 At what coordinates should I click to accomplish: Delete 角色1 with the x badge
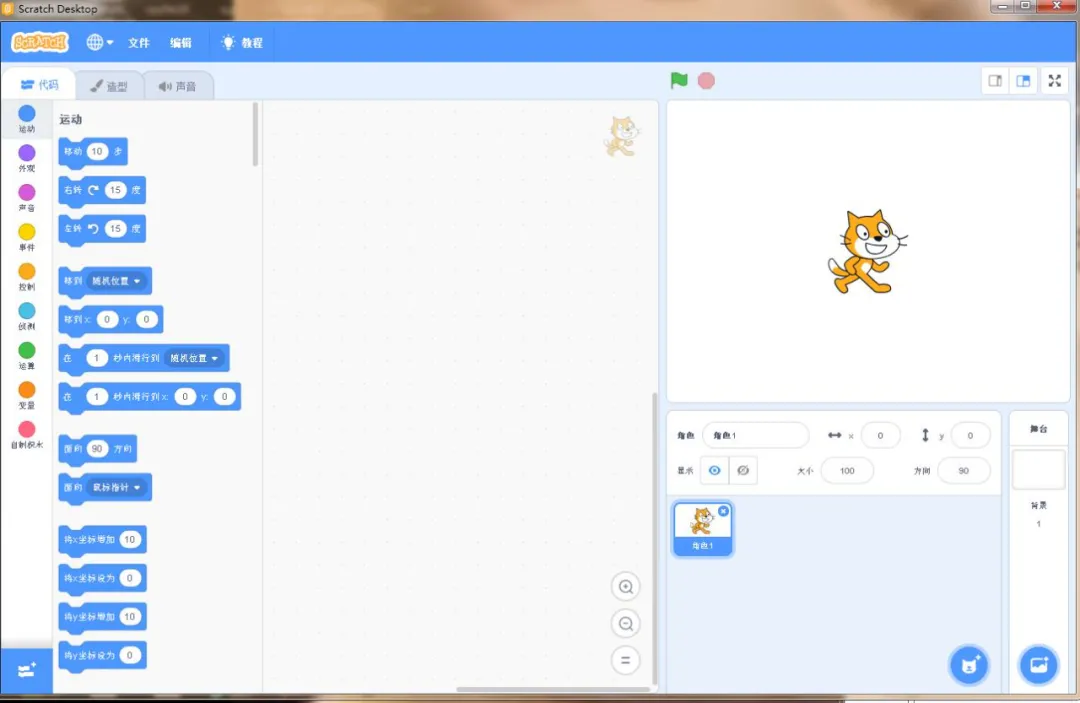pos(723,511)
